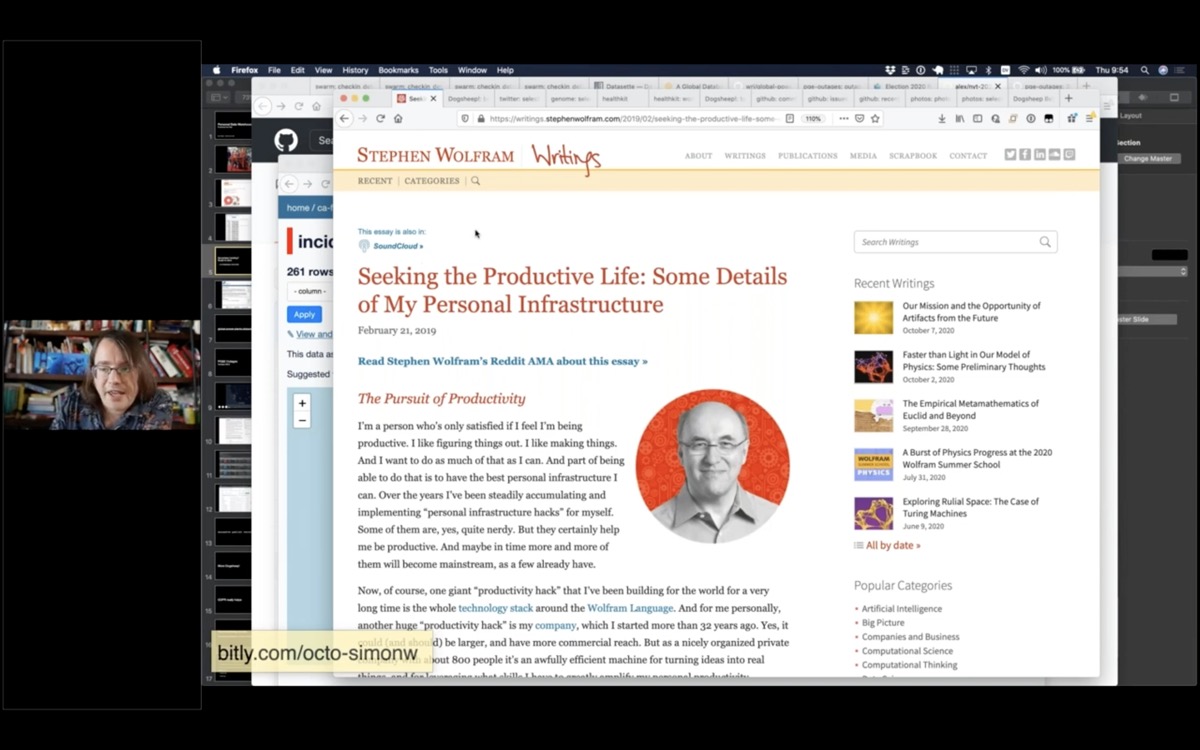The image size is (1200, 750).
Task: Click the RECENT link in the sub-navigation
Action: [375, 181]
